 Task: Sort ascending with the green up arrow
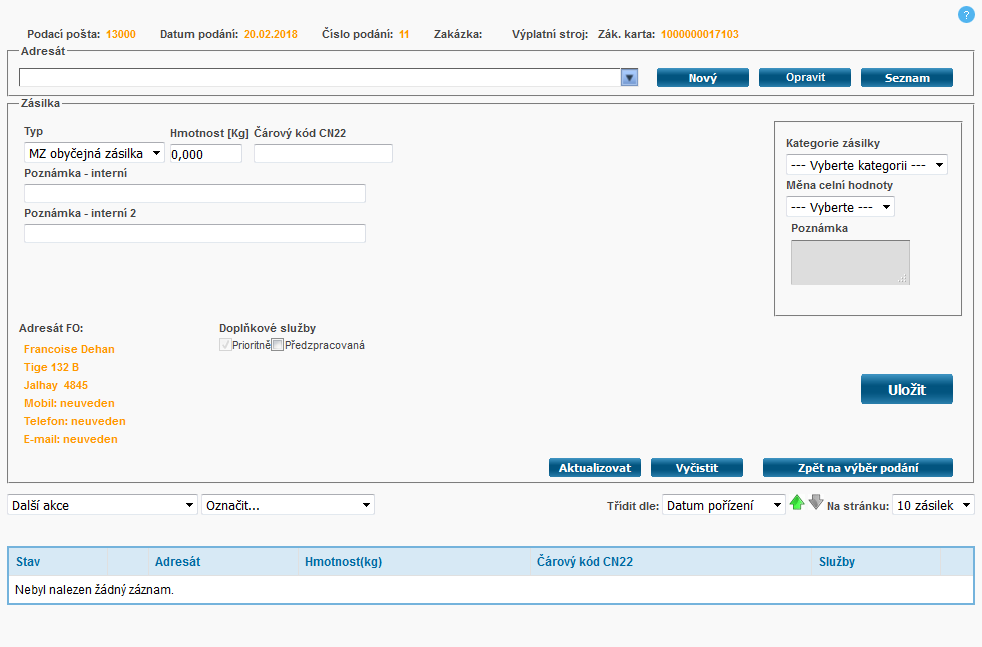pos(797,503)
